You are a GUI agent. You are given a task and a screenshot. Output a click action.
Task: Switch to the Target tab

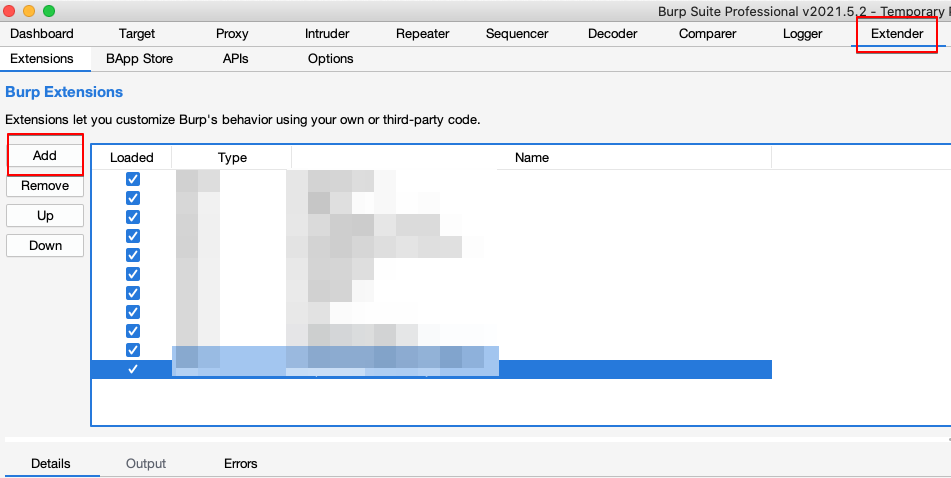(137, 33)
